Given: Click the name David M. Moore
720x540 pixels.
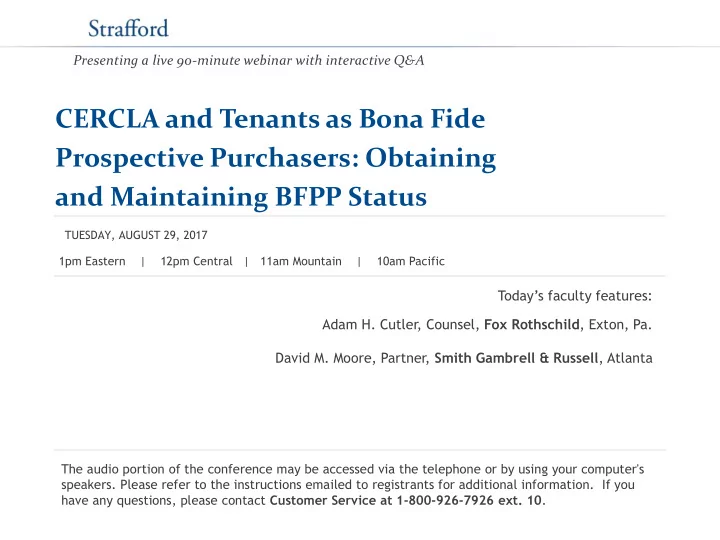Looking at the screenshot, I should pos(323,358).
